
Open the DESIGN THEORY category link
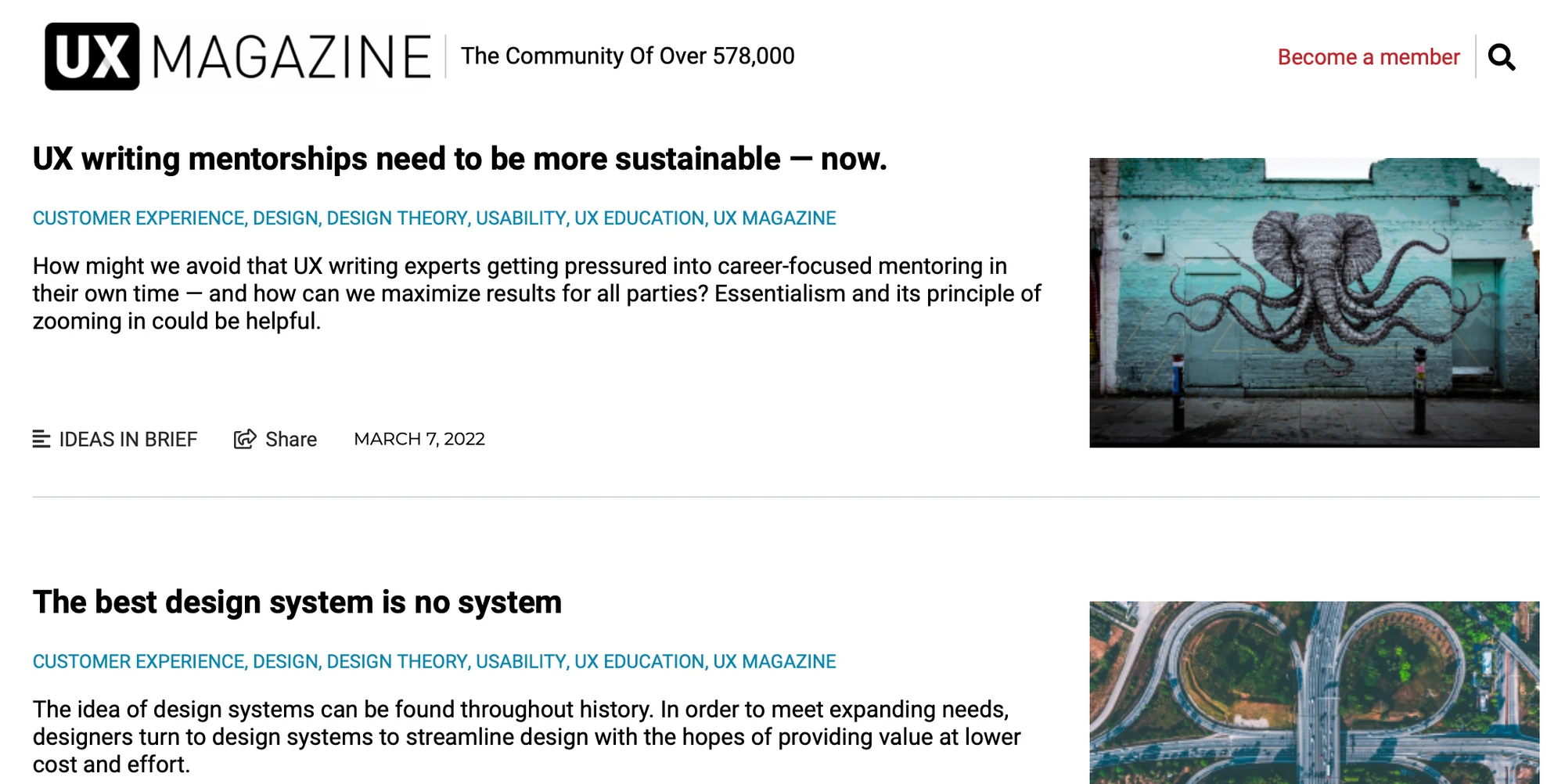(396, 218)
